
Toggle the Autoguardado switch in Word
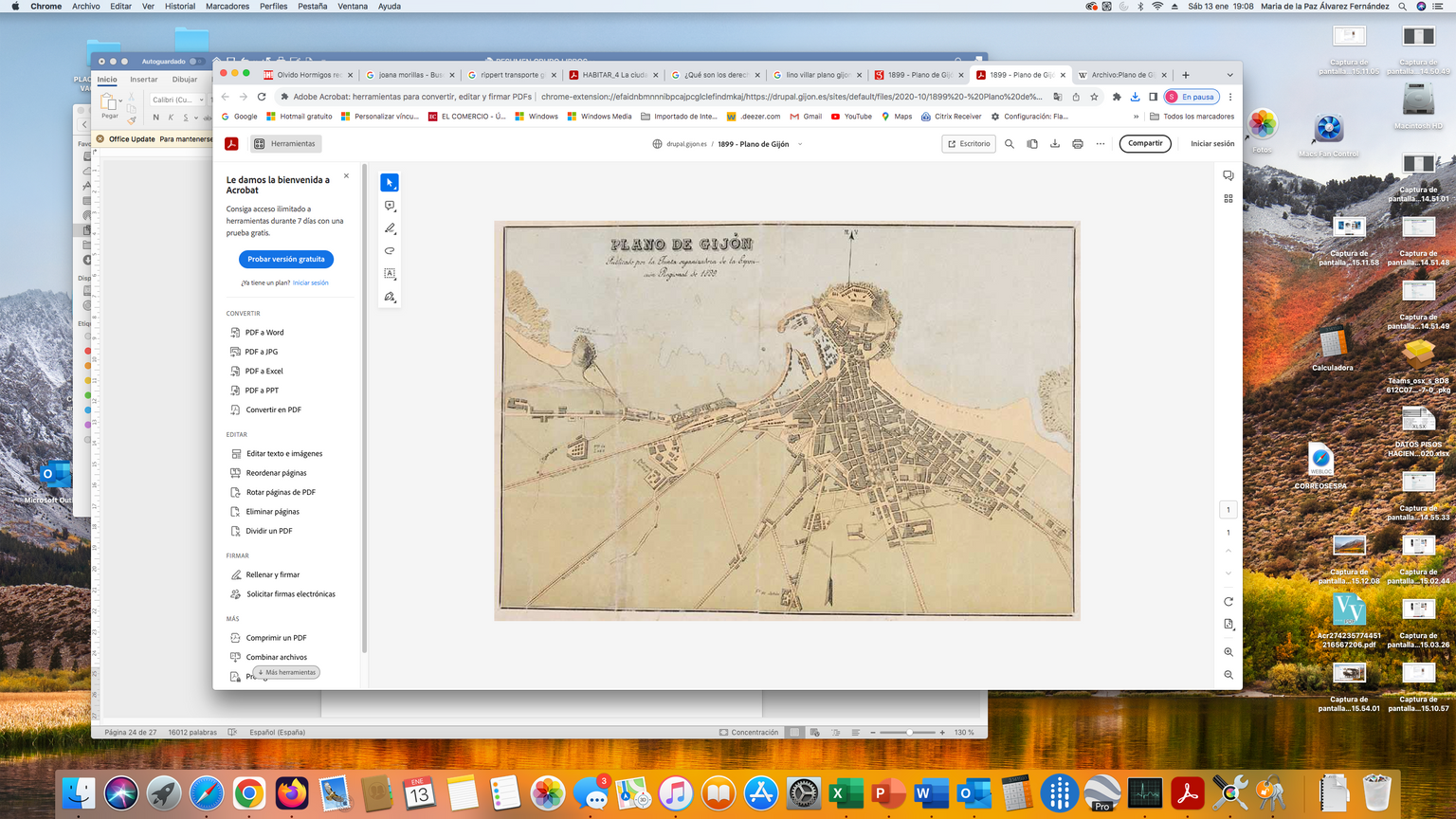[196, 62]
